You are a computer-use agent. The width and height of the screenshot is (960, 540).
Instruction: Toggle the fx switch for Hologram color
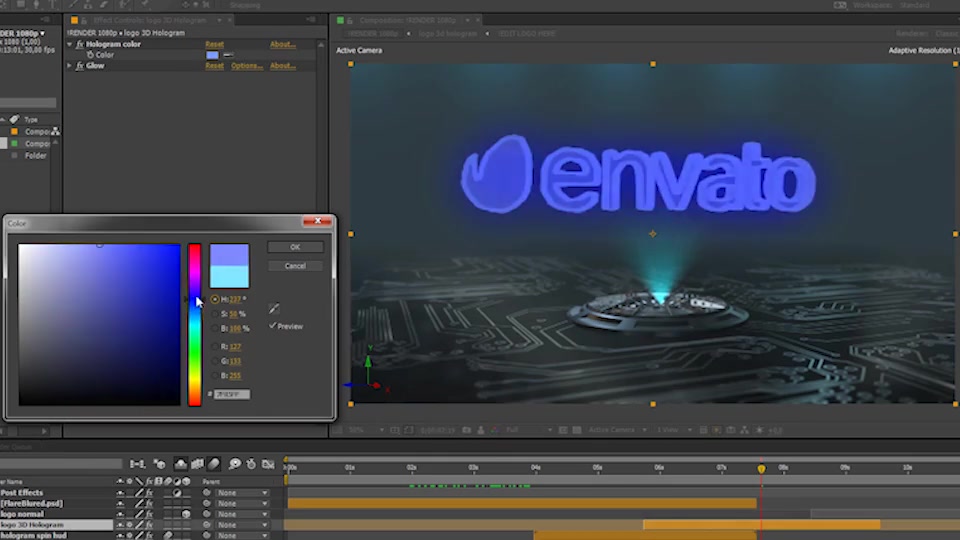point(80,44)
